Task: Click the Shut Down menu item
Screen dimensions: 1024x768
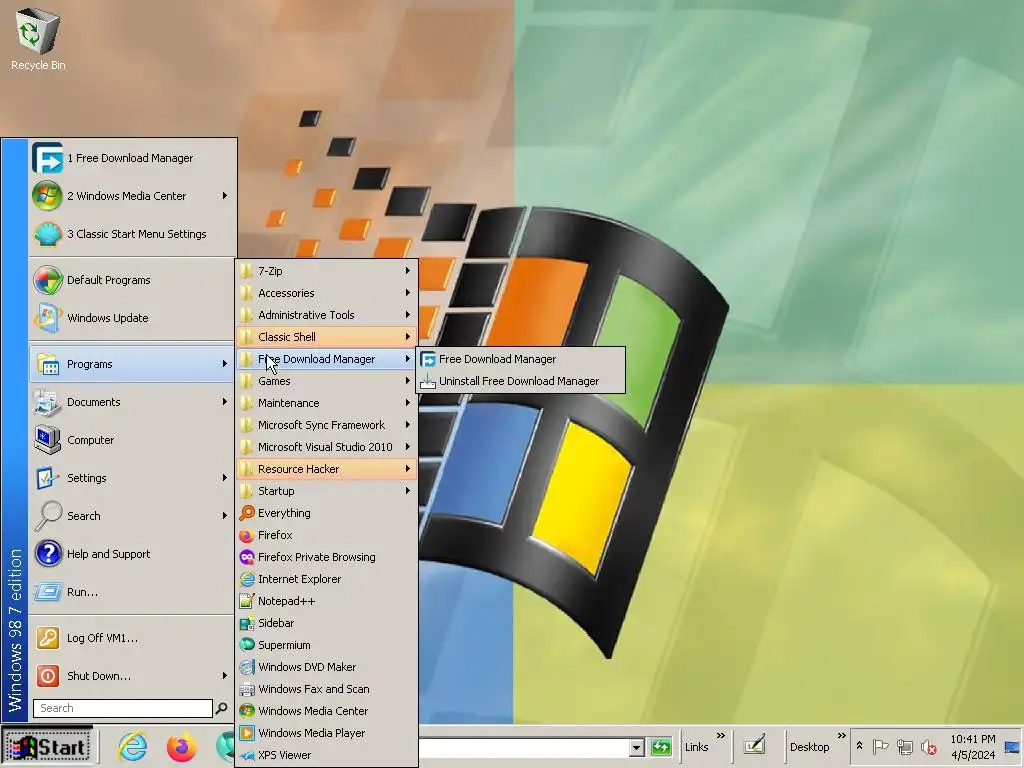Action: pyautogui.click(x=133, y=676)
